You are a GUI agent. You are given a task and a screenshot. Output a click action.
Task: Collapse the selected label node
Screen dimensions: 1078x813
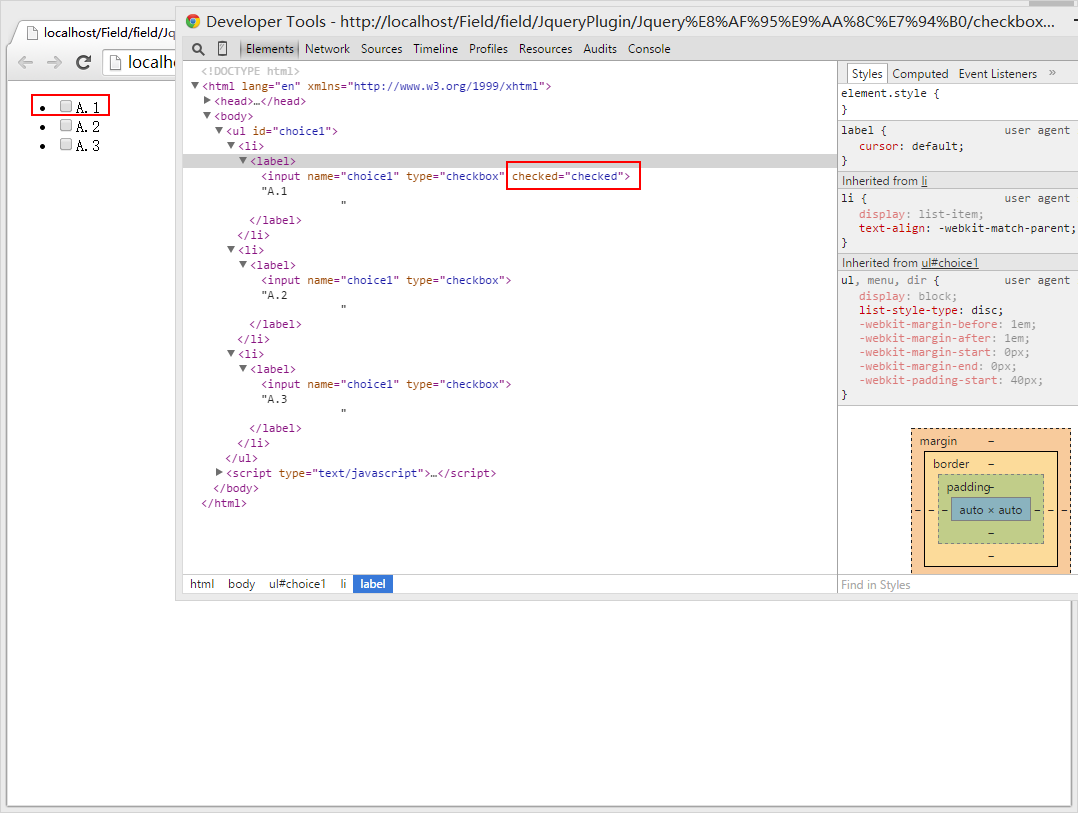(x=243, y=160)
